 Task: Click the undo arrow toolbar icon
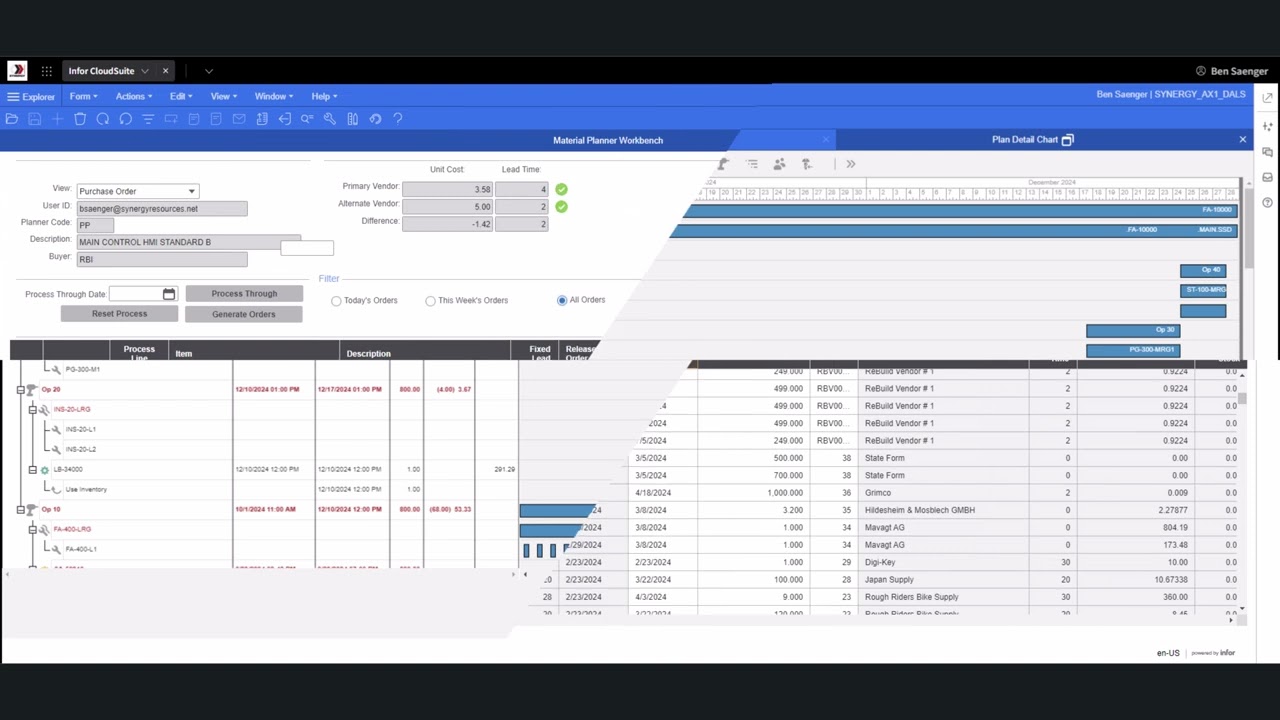pyautogui.click(x=375, y=119)
